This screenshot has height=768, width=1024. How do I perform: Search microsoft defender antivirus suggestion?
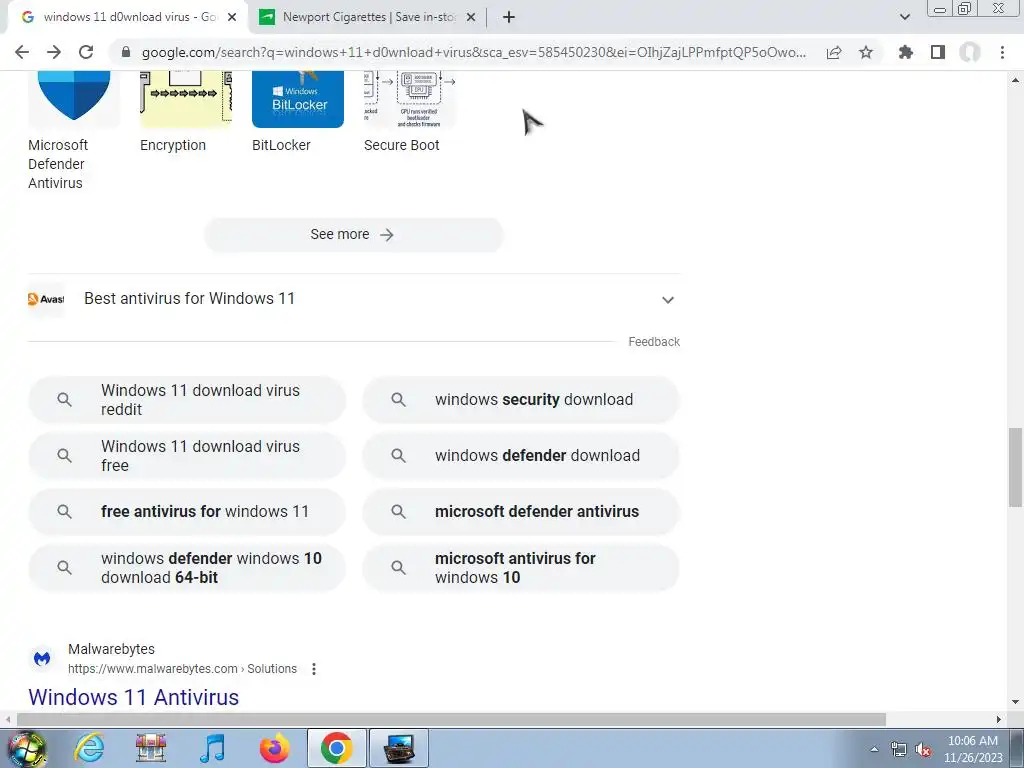(521, 511)
